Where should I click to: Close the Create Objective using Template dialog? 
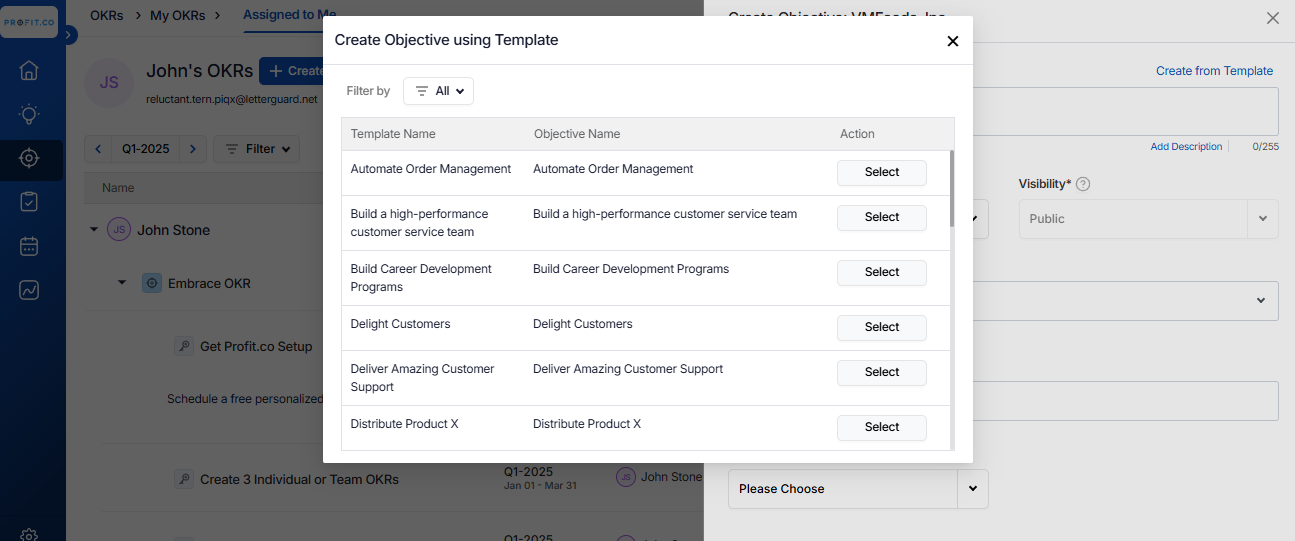point(952,41)
